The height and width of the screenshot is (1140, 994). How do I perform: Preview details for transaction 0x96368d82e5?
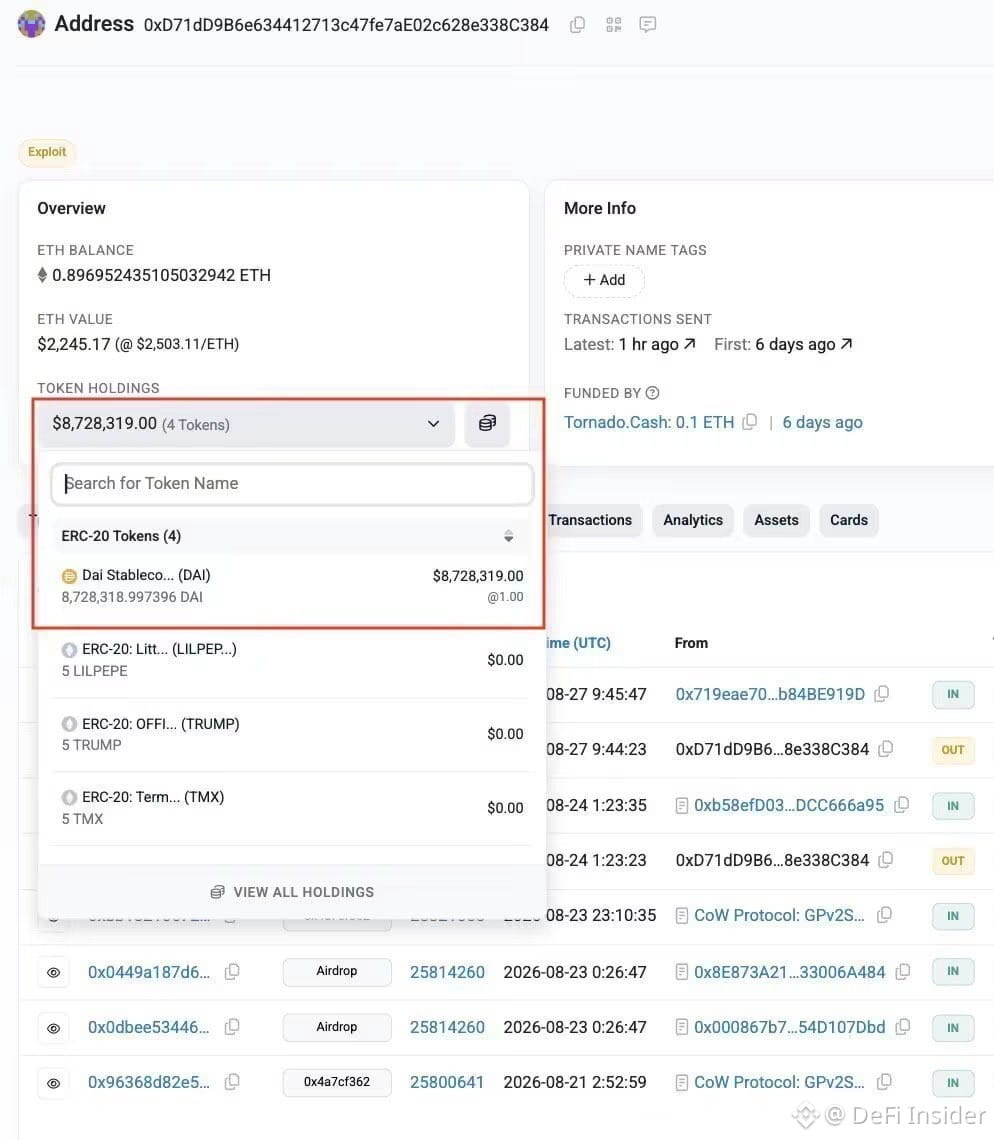click(x=54, y=1083)
